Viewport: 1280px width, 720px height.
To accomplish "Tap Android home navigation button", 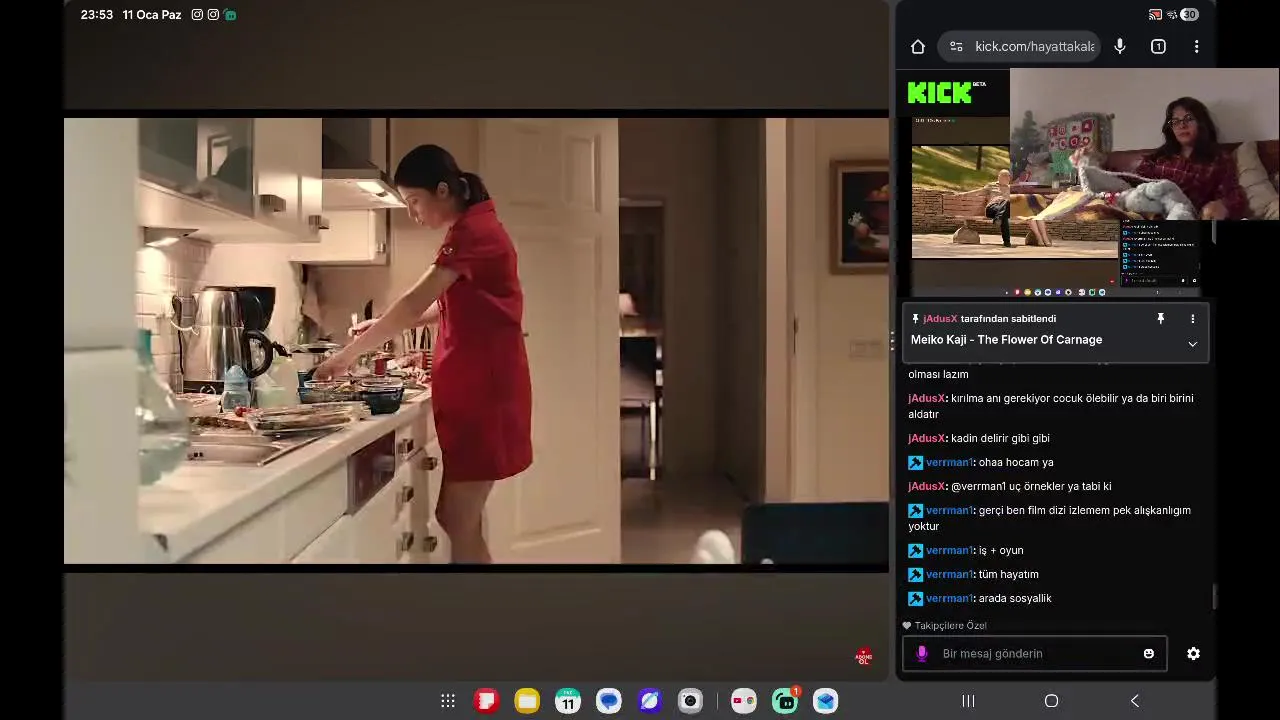I will point(1051,701).
